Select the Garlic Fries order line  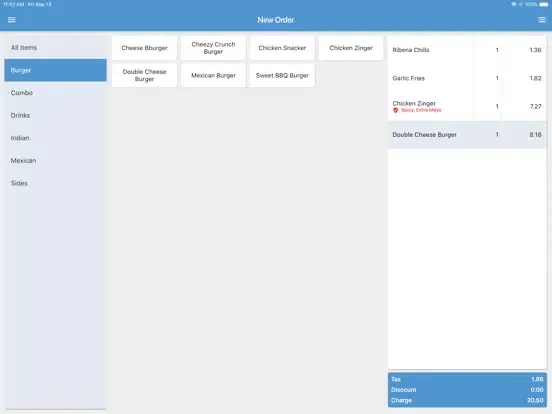pos(467,78)
